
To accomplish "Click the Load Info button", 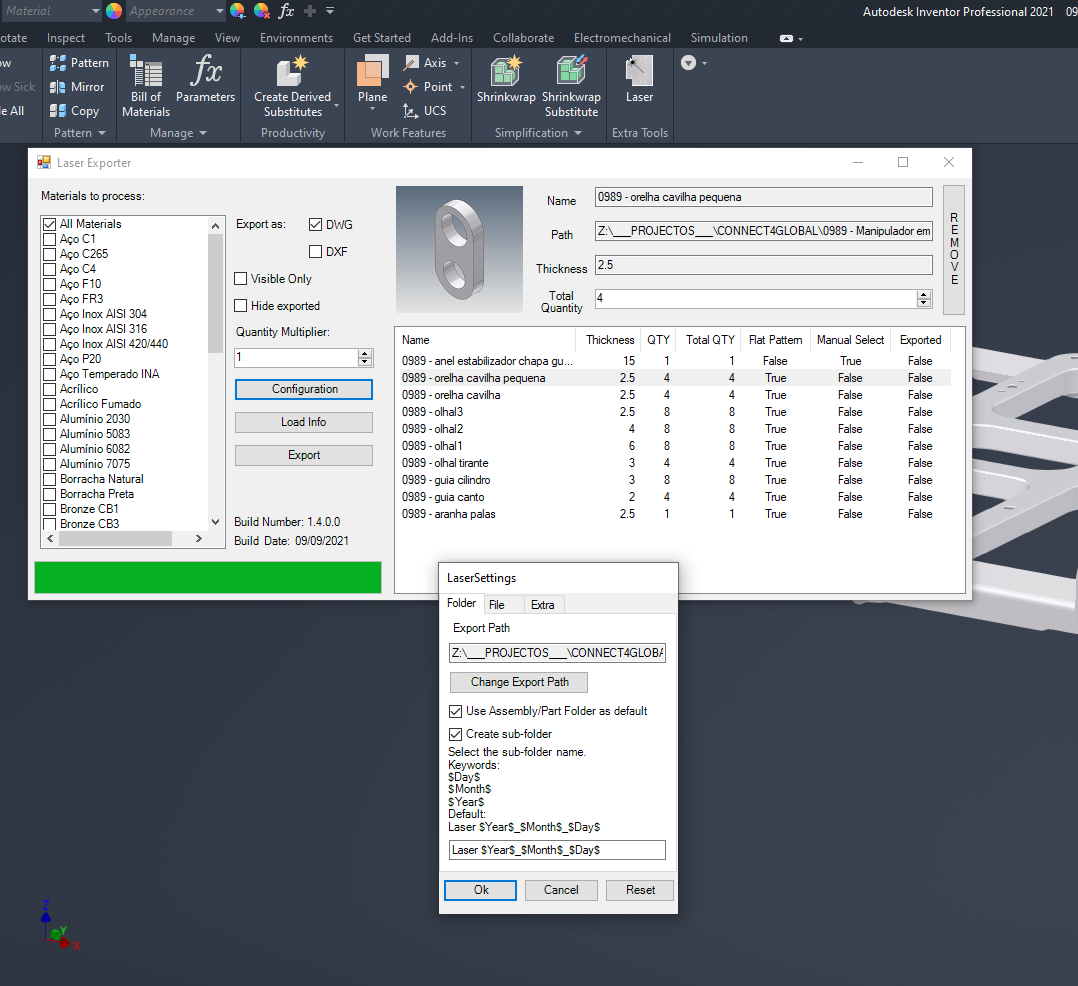I will (304, 422).
